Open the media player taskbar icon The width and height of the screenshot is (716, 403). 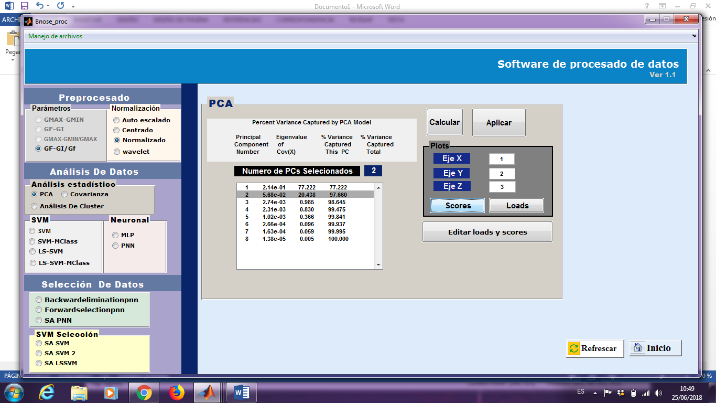pyautogui.click(x=111, y=391)
